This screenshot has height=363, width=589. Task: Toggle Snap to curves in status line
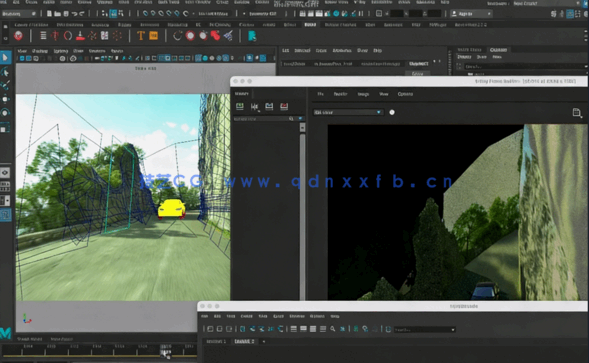[153, 14]
